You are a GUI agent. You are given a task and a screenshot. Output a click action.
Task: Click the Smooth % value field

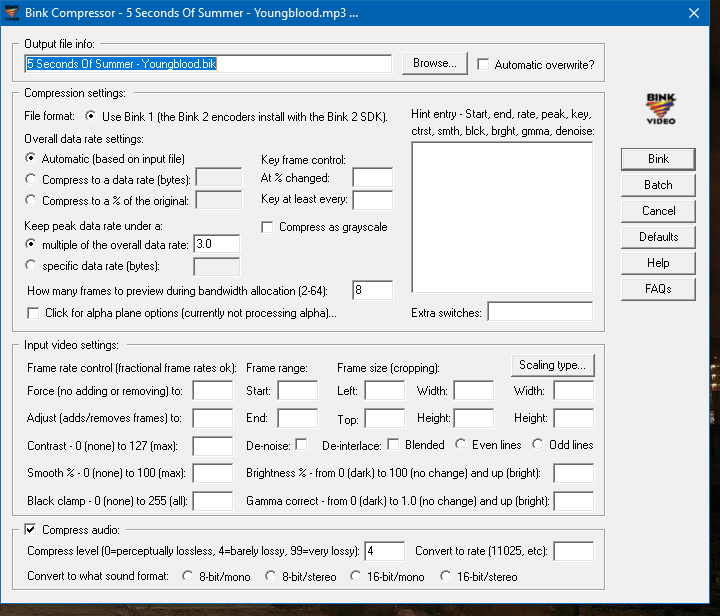point(213,473)
